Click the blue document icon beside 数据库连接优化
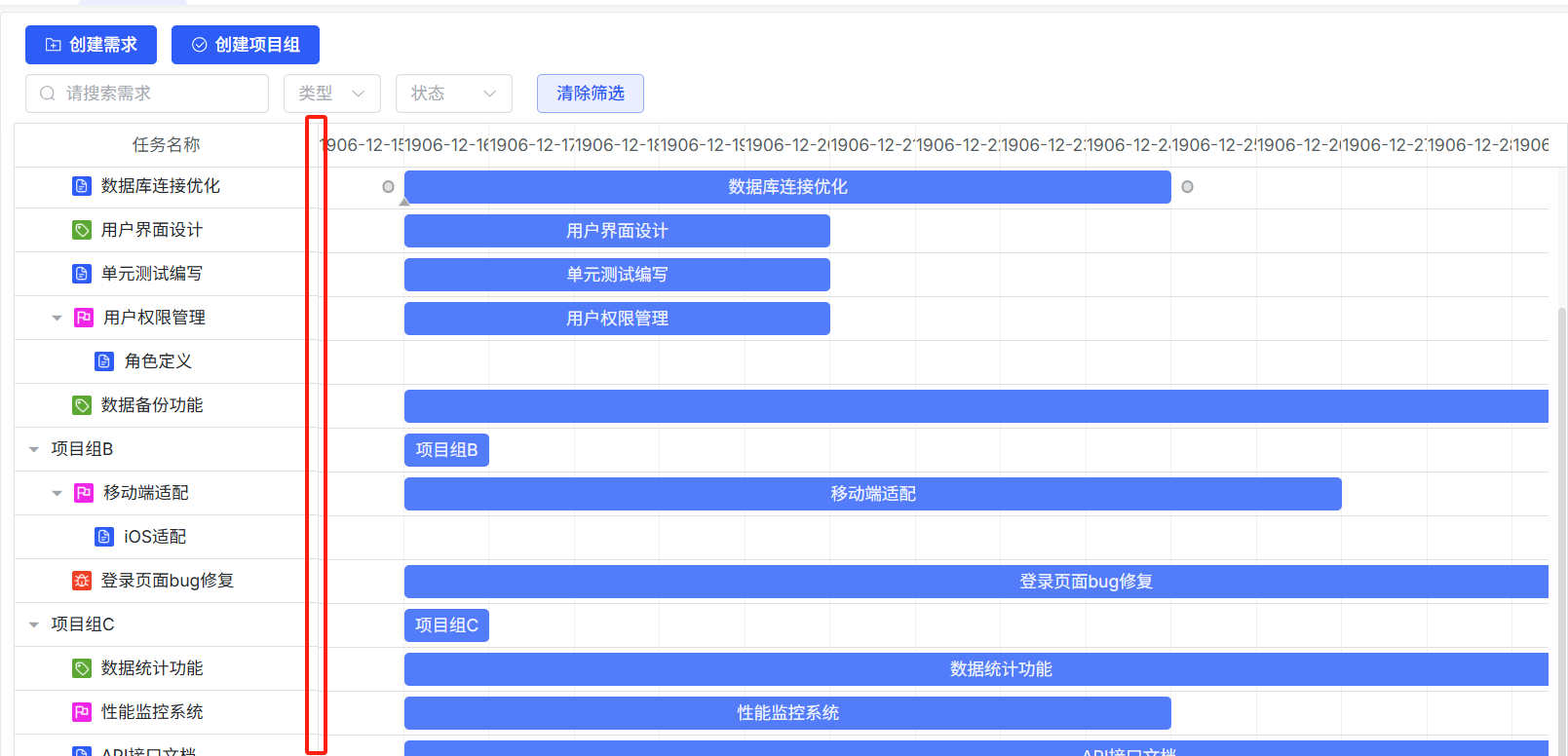The height and width of the screenshot is (756, 1568). point(82,186)
